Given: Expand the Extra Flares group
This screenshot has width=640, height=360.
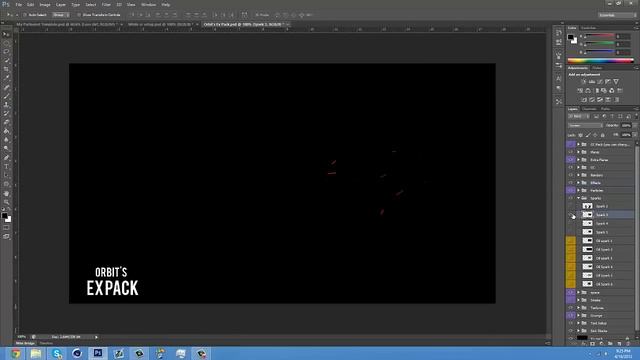Looking at the screenshot, I should (578, 160).
